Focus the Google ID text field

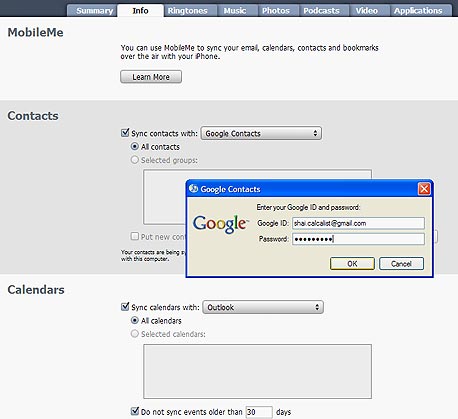[x=358, y=223]
